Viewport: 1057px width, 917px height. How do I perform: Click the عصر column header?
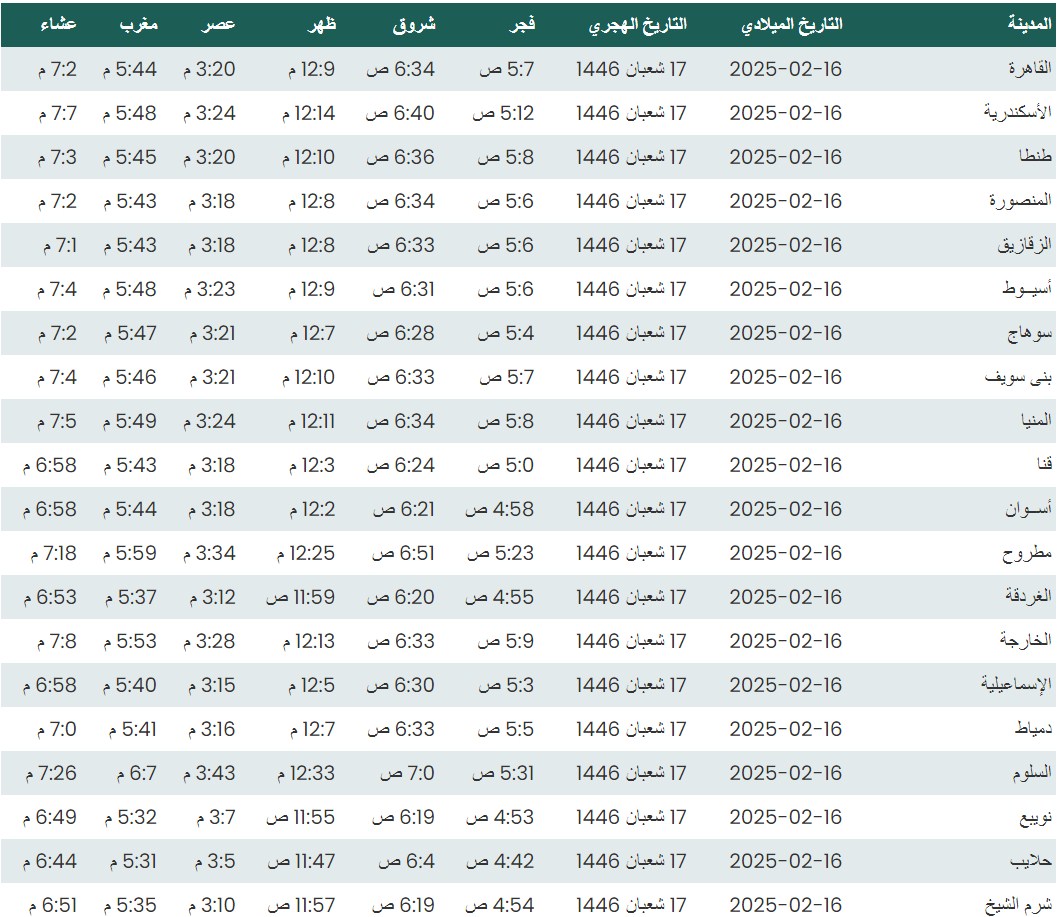221,25
